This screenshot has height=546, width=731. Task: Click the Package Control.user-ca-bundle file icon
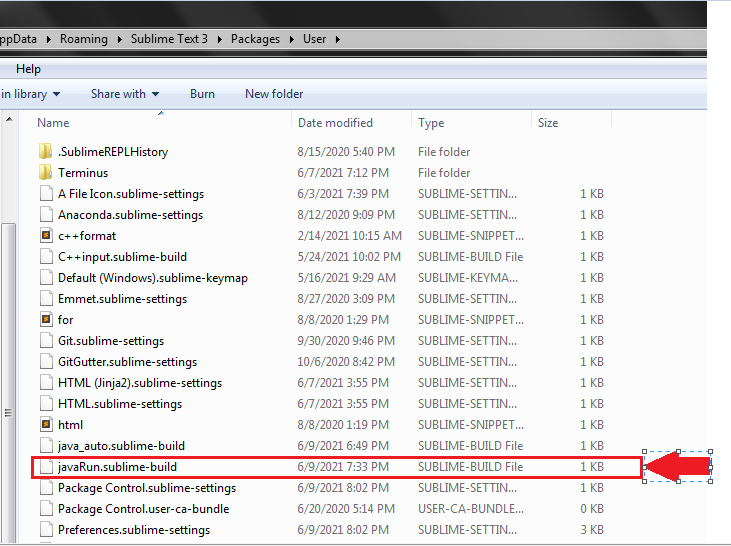tap(46, 508)
